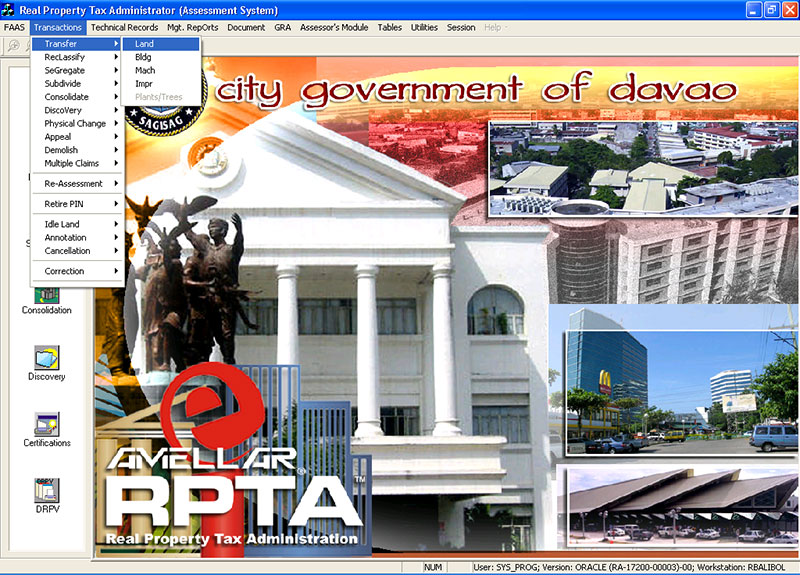Open the Session menu
The image size is (800, 575).
tap(461, 28)
